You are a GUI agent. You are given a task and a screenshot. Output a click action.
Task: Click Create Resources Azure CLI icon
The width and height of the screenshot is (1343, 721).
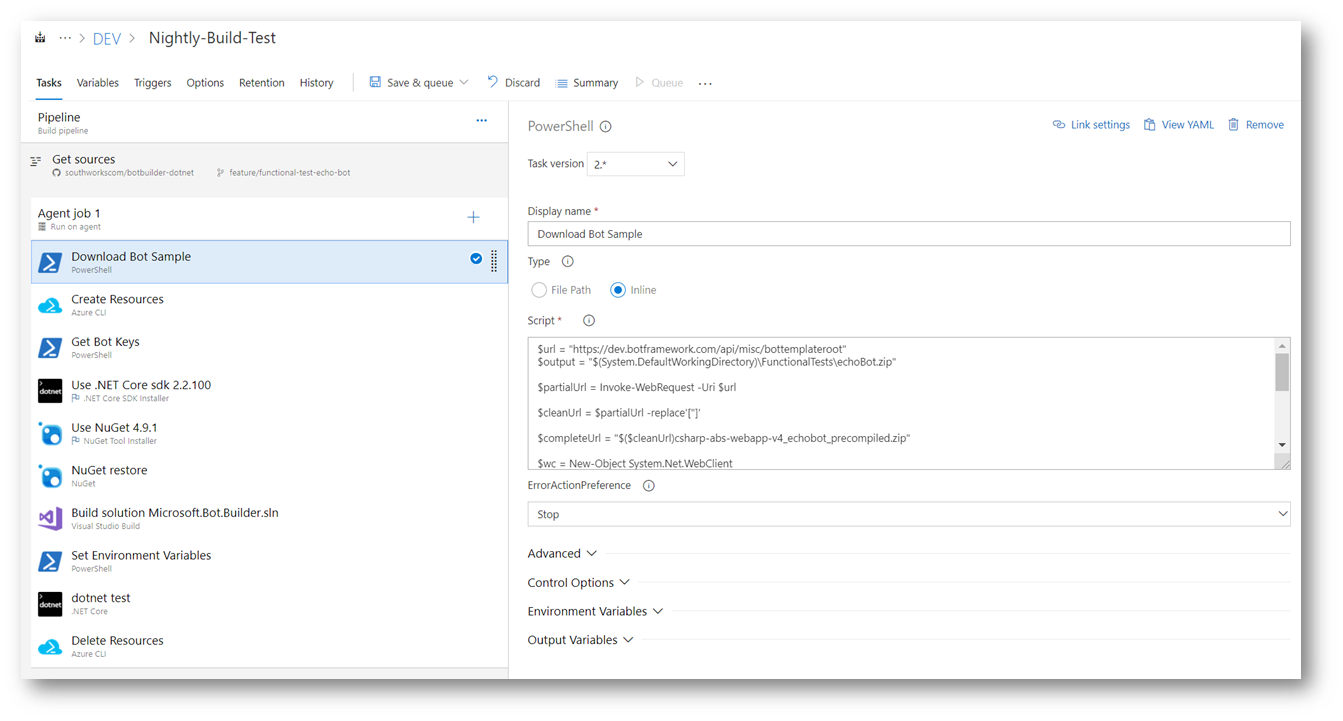click(x=50, y=305)
